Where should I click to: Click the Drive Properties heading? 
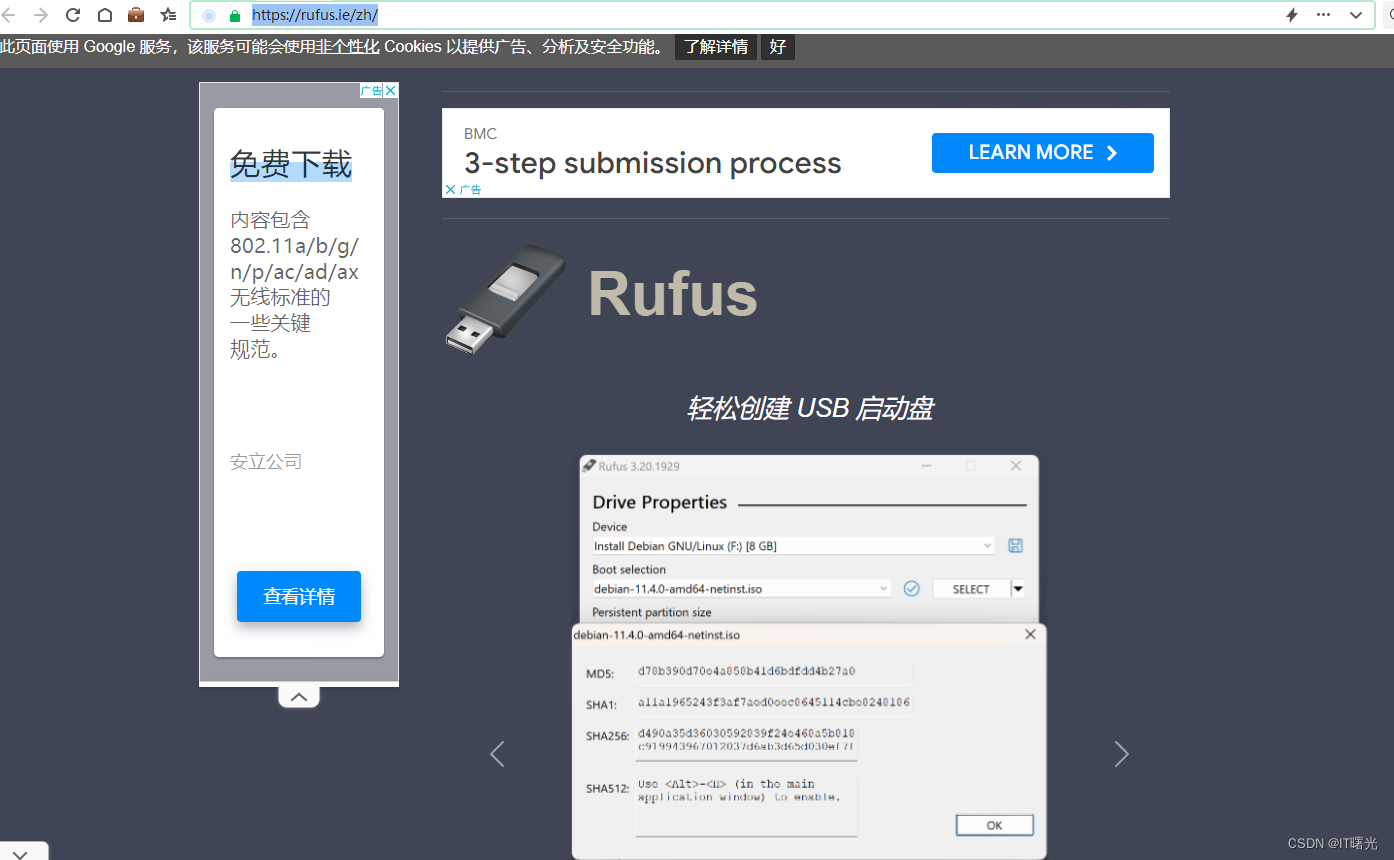point(660,502)
